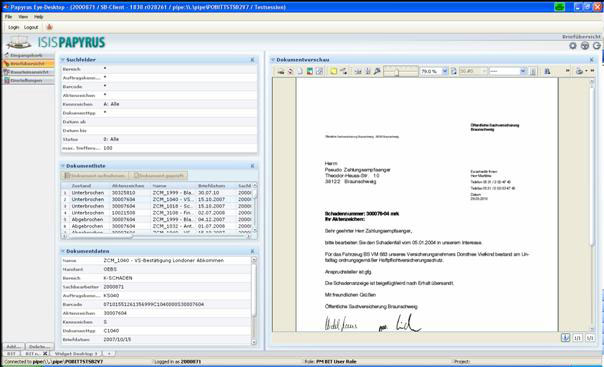Image resolution: width=604 pixels, height=367 pixels.
Task: Open the View menu
Action: [x=23, y=17]
